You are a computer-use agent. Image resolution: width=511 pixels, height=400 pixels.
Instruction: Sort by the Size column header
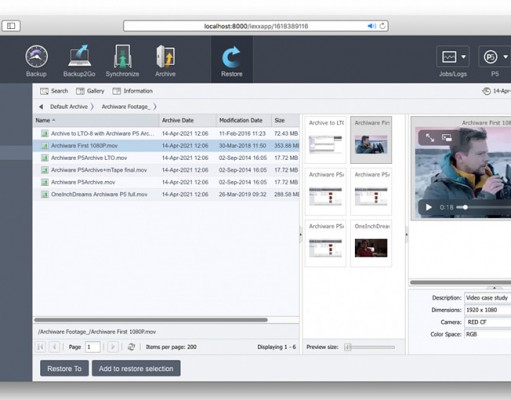pos(285,120)
